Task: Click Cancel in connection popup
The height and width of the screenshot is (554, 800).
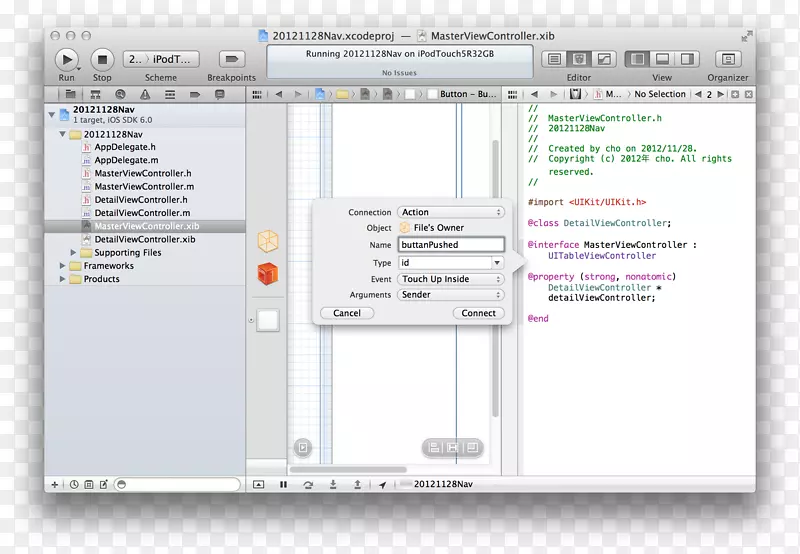Action: pyautogui.click(x=347, y=313)
